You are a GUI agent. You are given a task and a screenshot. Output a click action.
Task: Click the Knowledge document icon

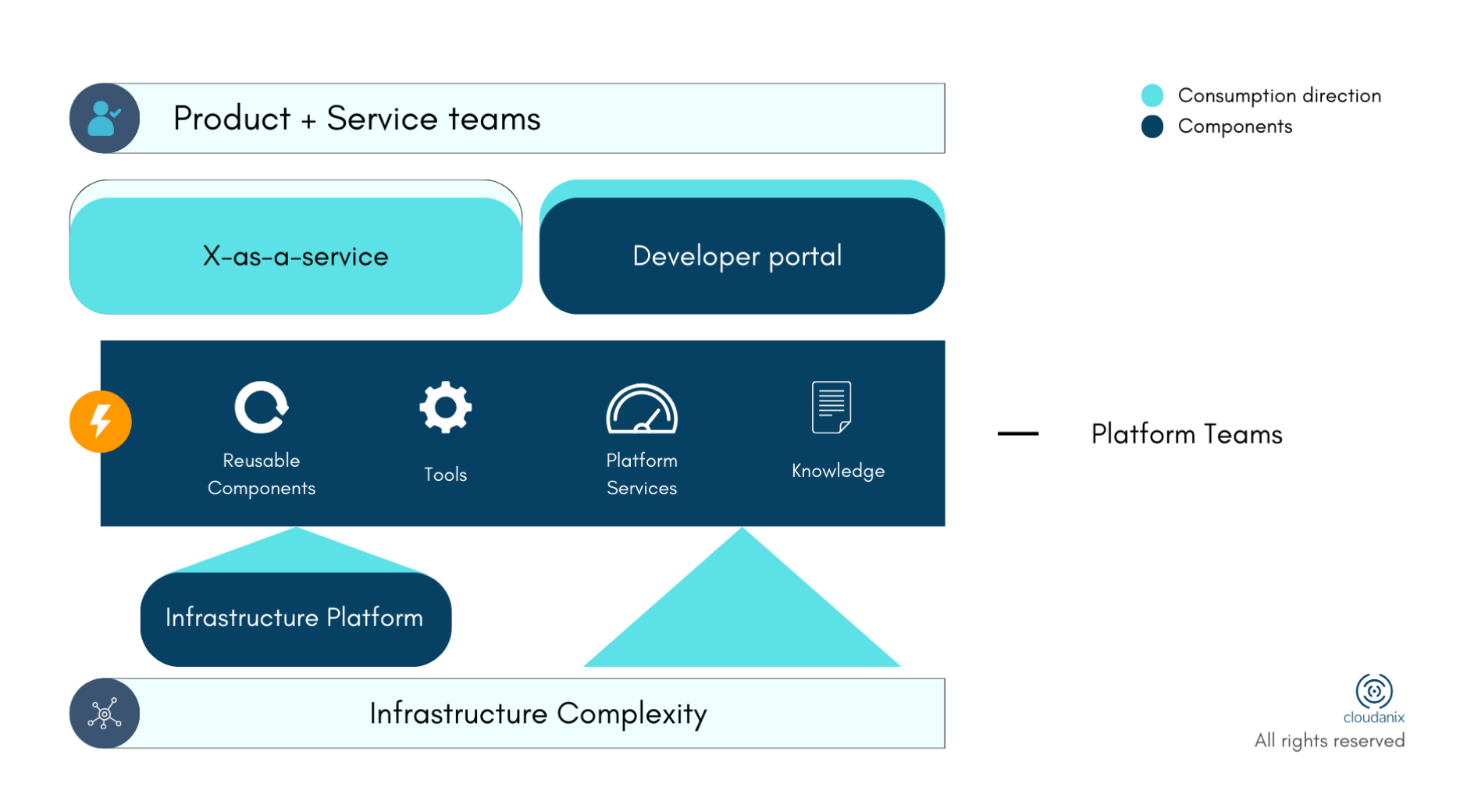(x=831, y=407)
